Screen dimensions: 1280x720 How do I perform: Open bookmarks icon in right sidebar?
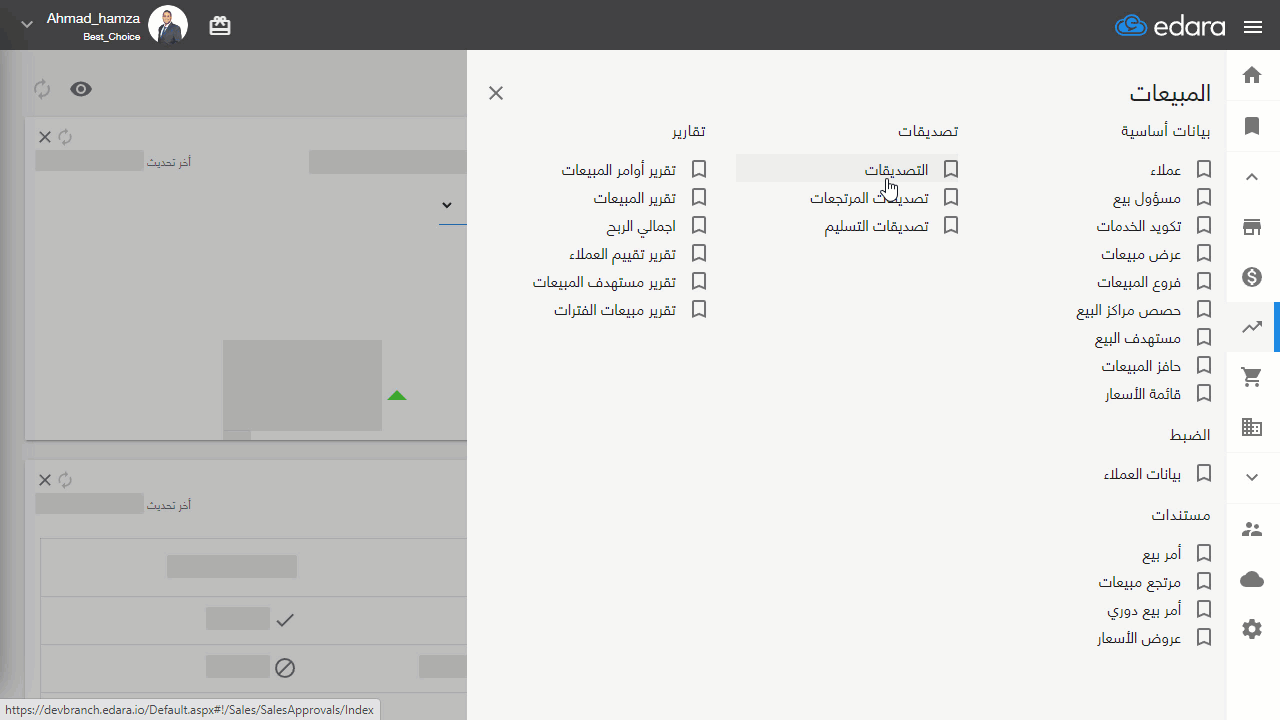[x=1251, y=126]
